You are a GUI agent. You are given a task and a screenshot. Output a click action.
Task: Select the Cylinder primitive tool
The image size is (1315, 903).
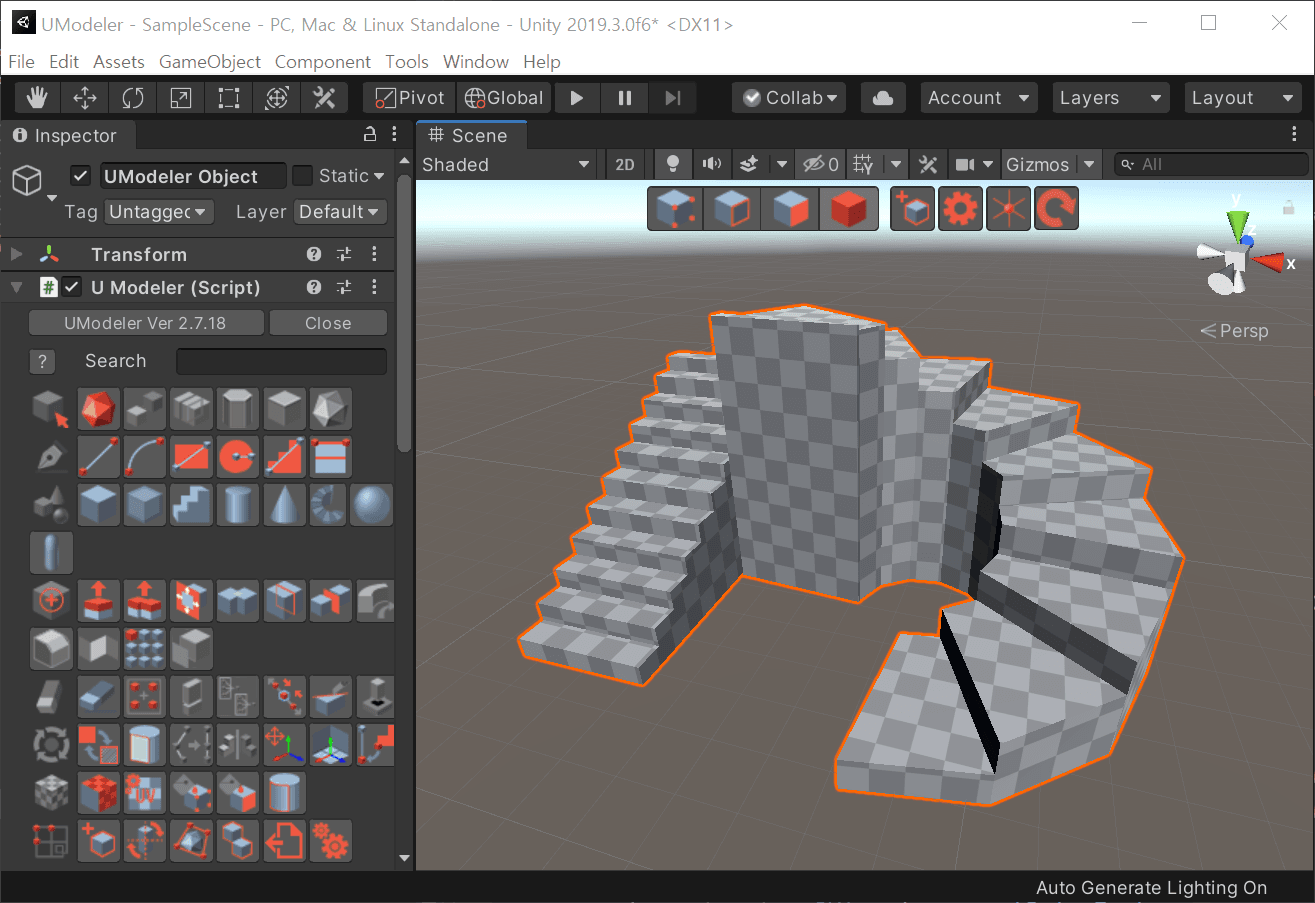(x=238, y=505)
